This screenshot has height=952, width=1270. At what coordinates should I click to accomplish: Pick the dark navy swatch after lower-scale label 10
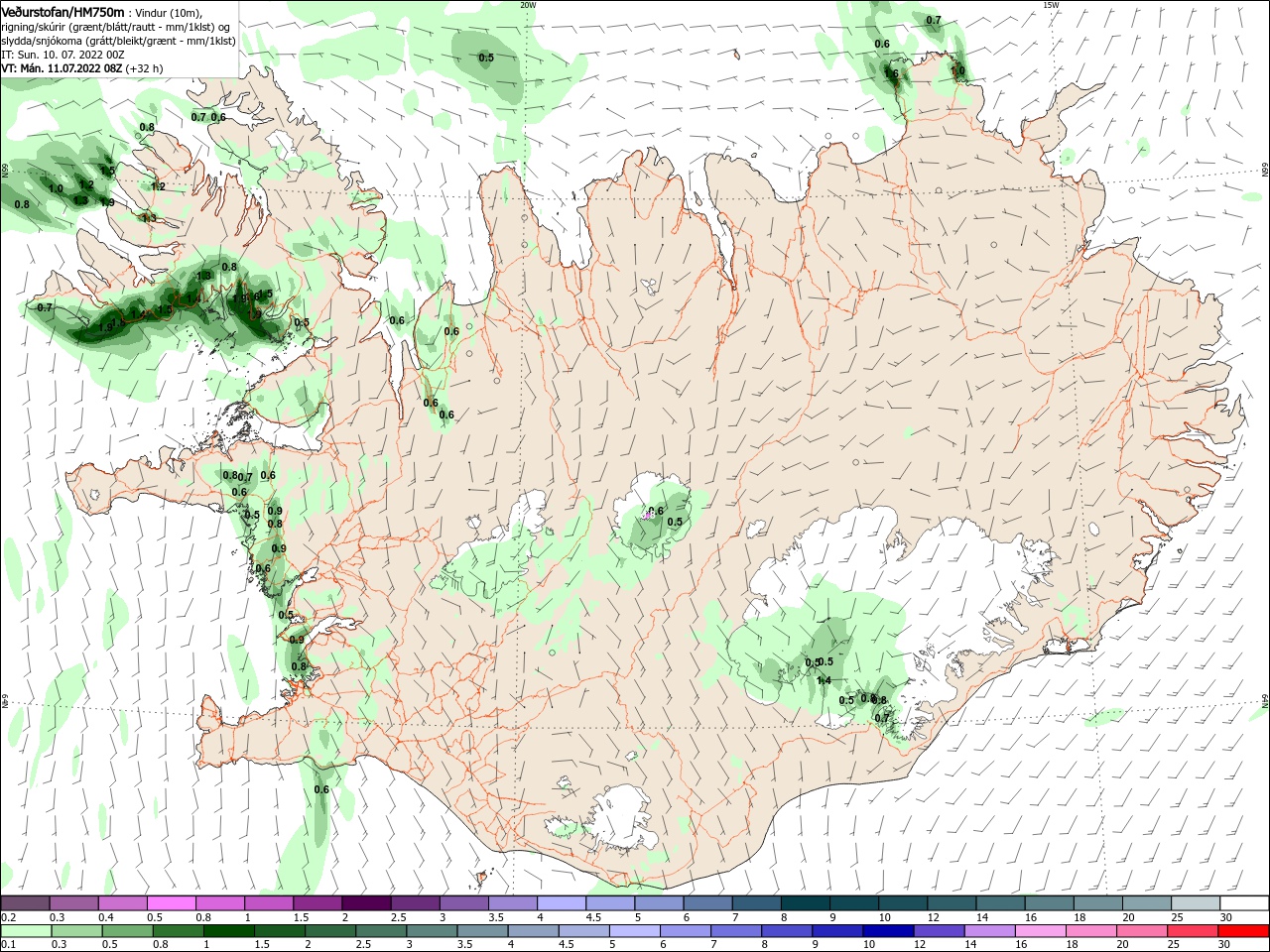tap(887, 931)
